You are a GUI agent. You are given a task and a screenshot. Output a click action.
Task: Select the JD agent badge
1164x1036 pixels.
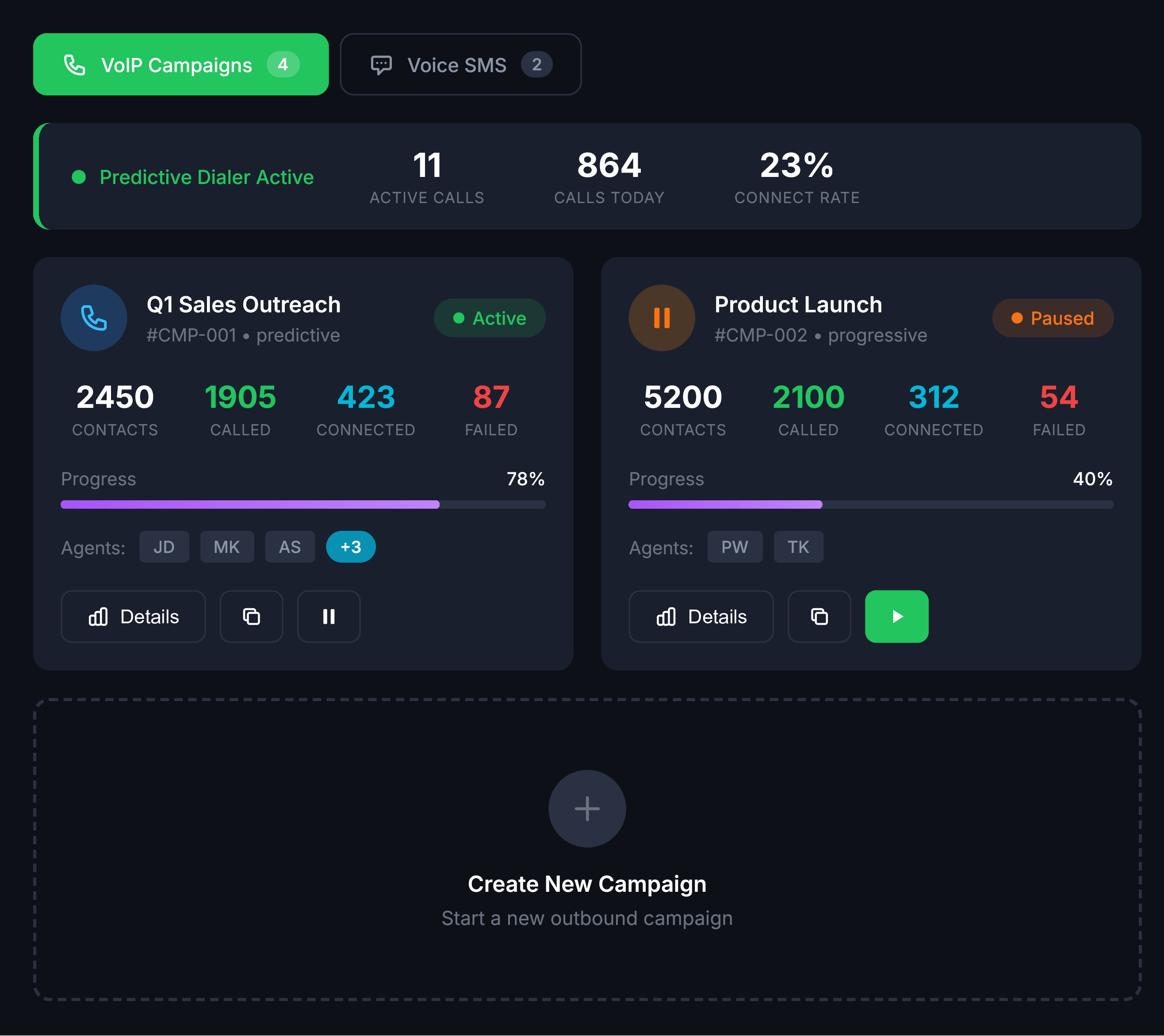(x=164, y=547)
